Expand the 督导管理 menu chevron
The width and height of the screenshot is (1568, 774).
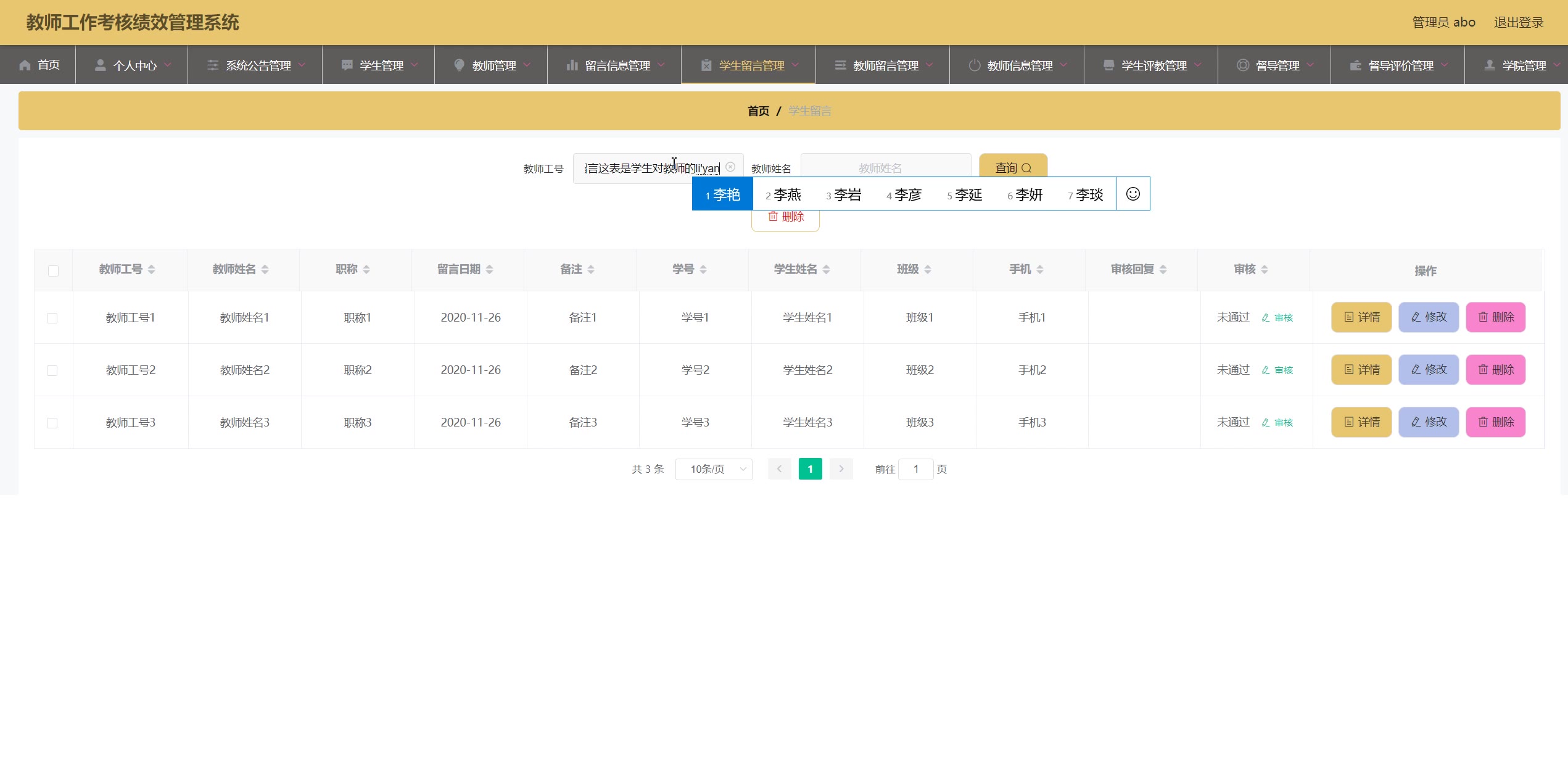pyautogui.click(x=1311, y=65)
